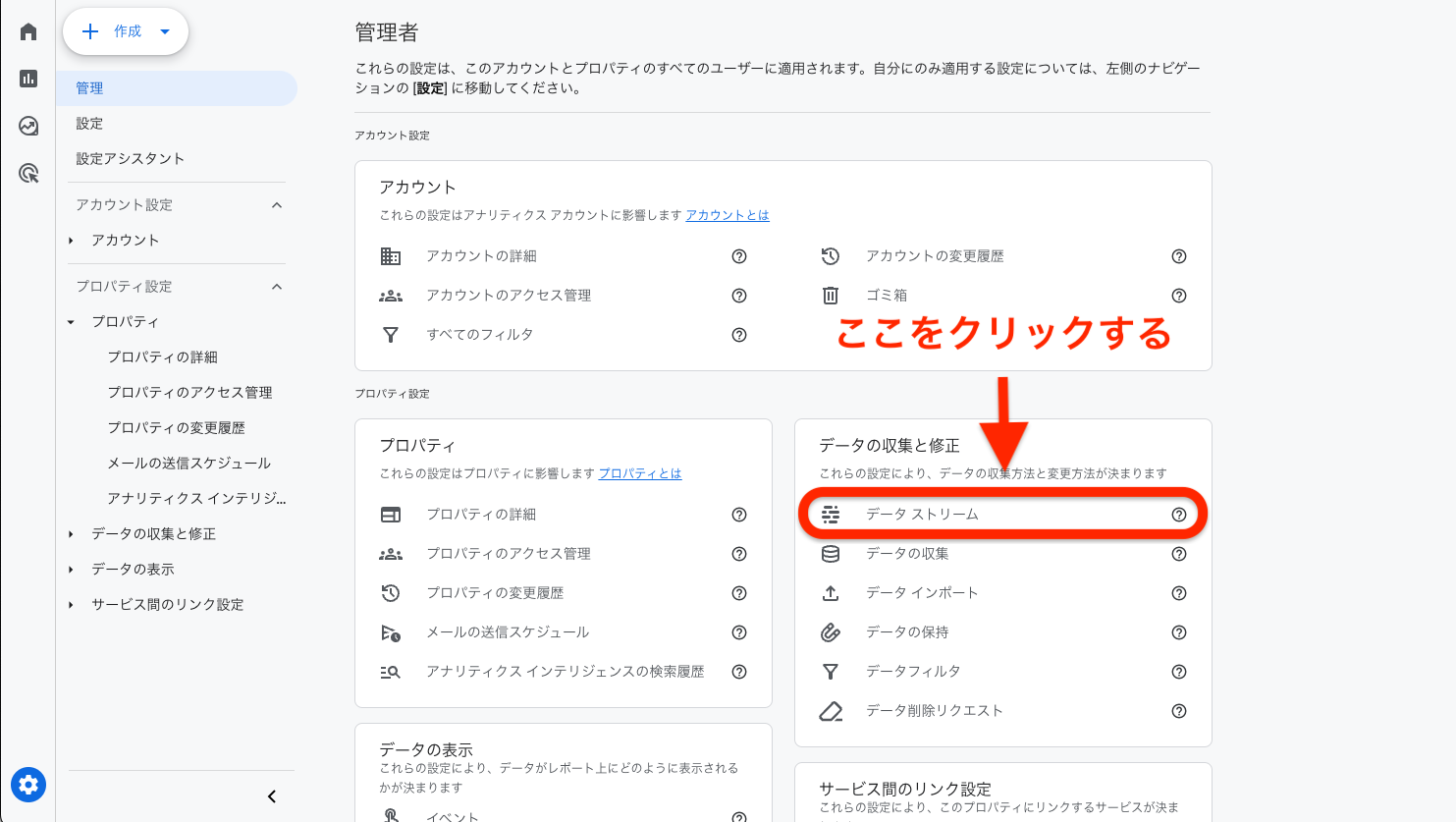Open main プロパティの変更履歴 settings row
1456x822 pixels.
pyautogui.click(x=564, y=593)
